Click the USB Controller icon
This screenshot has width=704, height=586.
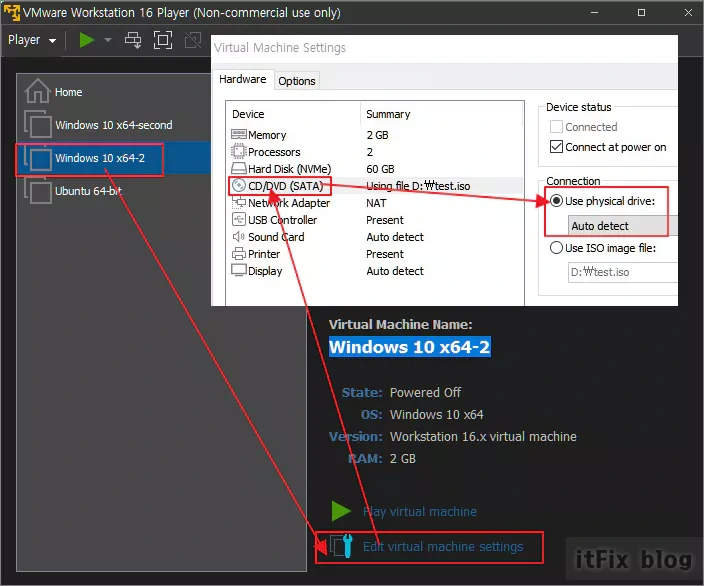[x=238, y=219]
